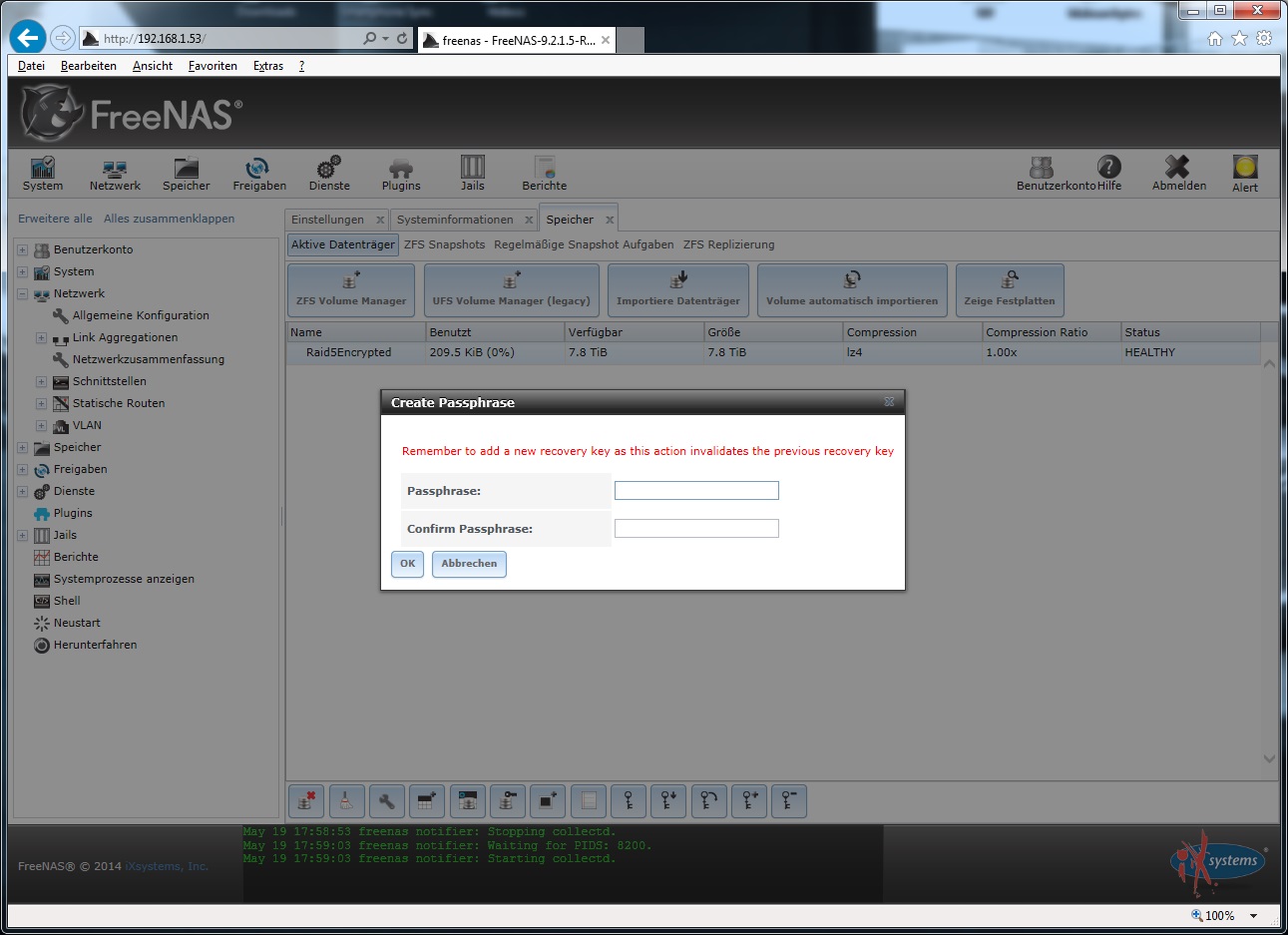The image size is (1288, 935).
Task: Open the Alert status indicator
Action: [x=1245, y=174]
